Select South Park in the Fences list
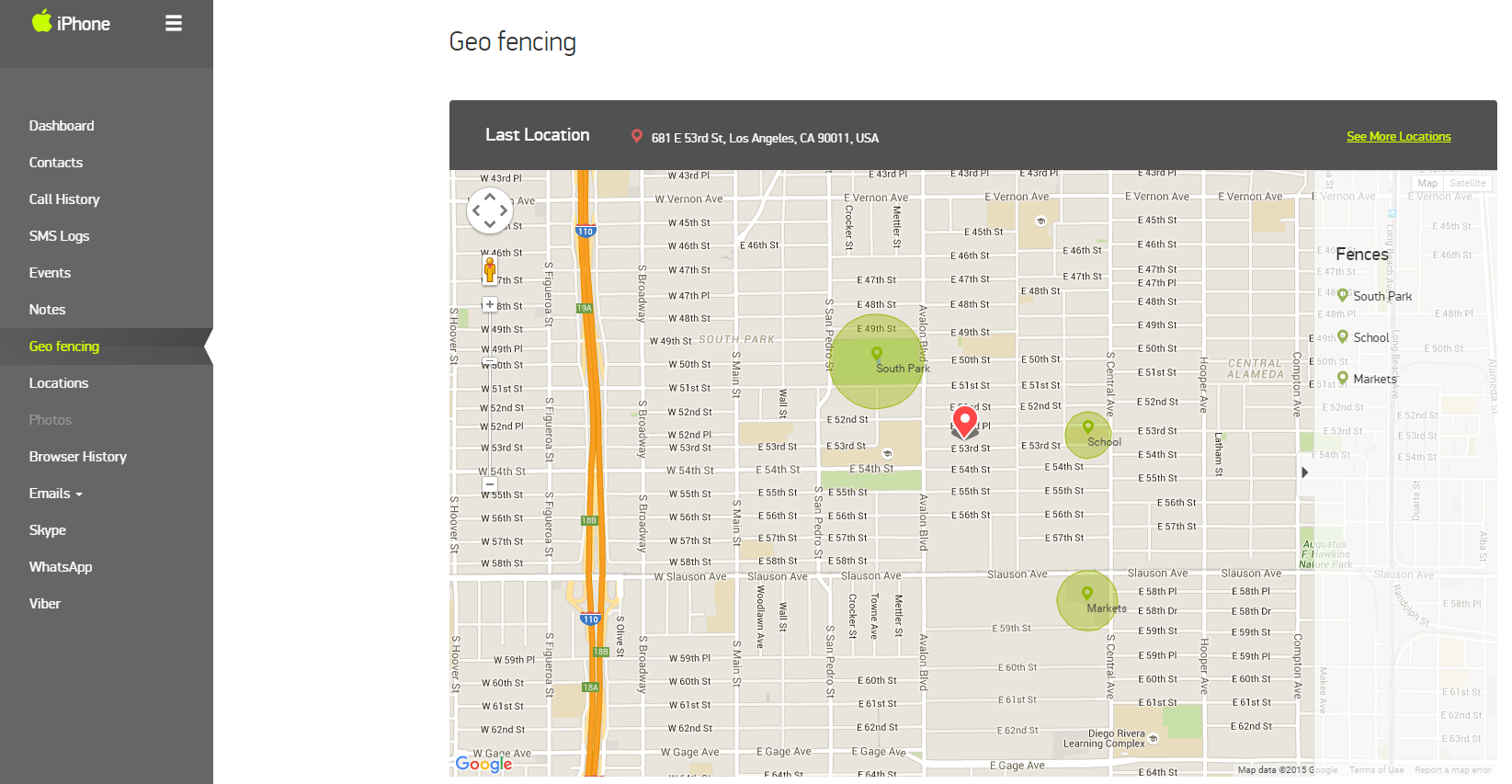 1374,296
